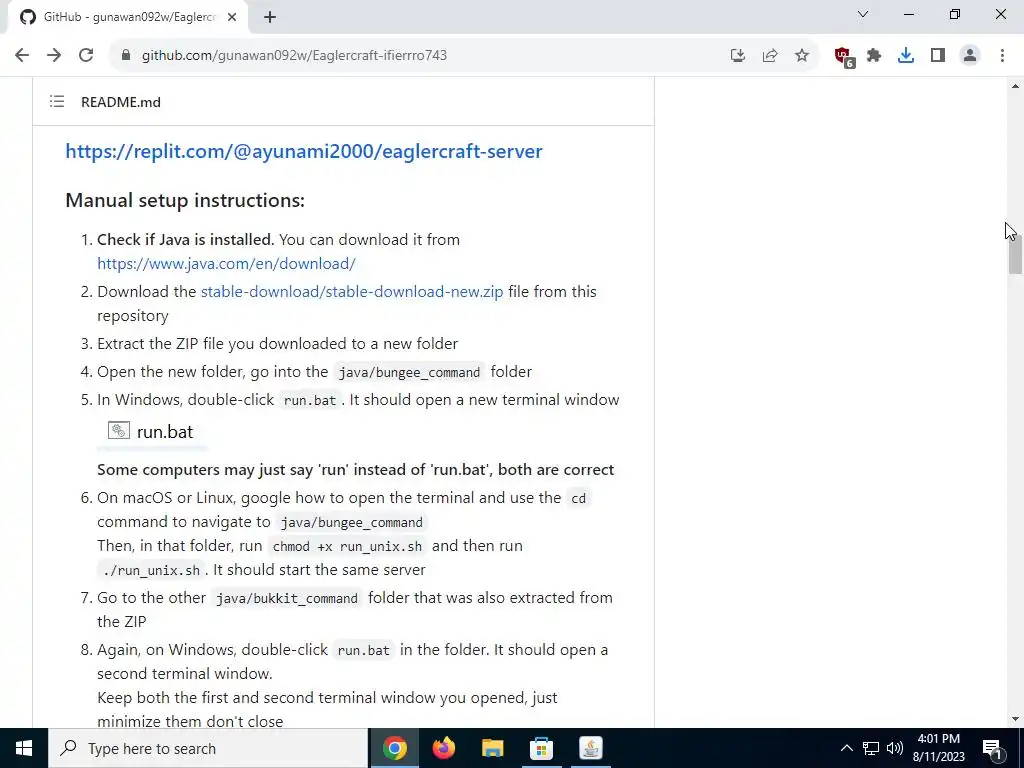Image resolution: width=1024 pixels, height=768 pixels.
Task: Close the GitHub Eaglercraft tab
Action: 232,17
